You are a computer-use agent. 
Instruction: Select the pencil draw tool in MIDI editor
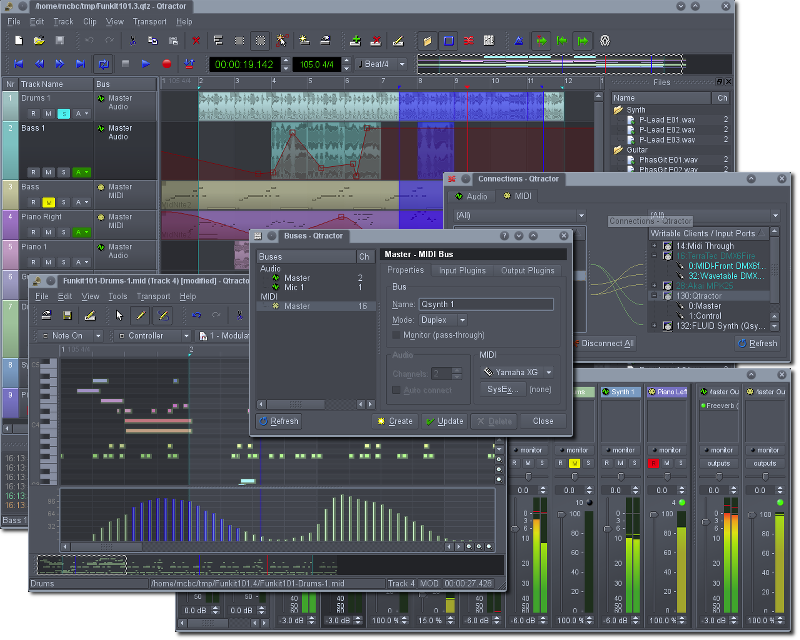pos(142,316)
